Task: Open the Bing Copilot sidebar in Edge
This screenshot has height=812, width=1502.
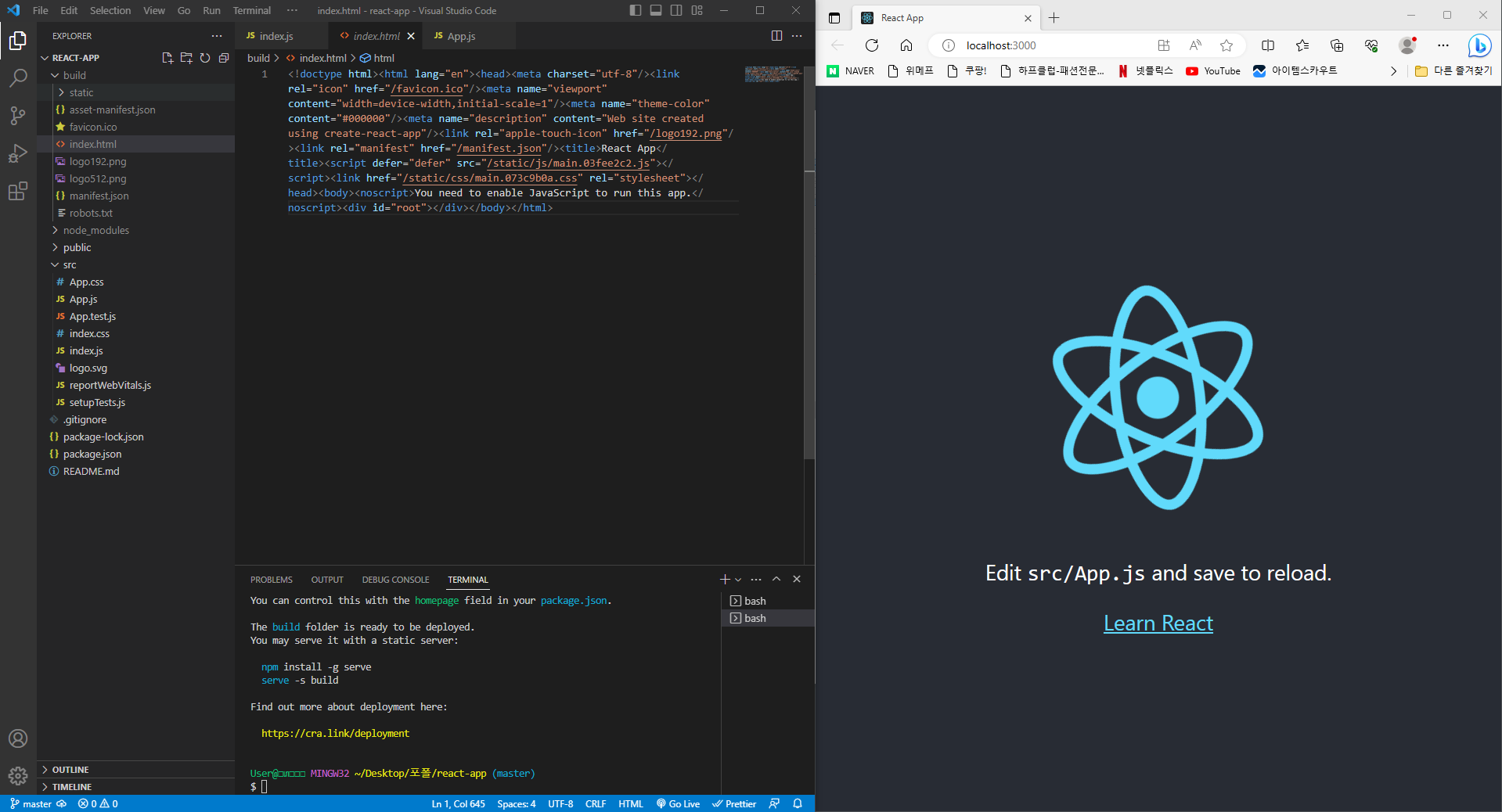Action: [x=1479, y=45]
